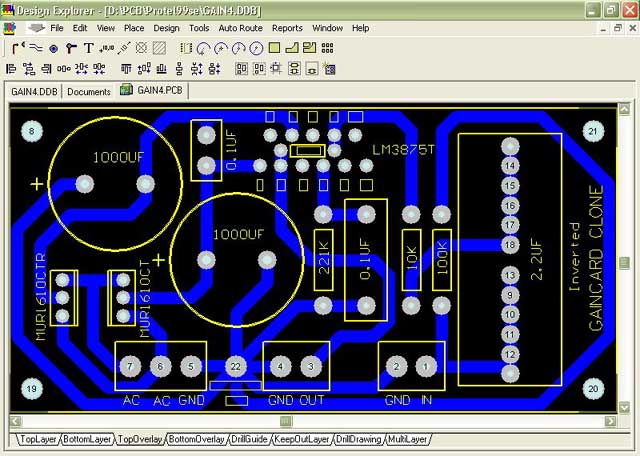Click the Distribute Horizontally icon
The width and height of the screenshot is (640, 456).
pos(64,69)
